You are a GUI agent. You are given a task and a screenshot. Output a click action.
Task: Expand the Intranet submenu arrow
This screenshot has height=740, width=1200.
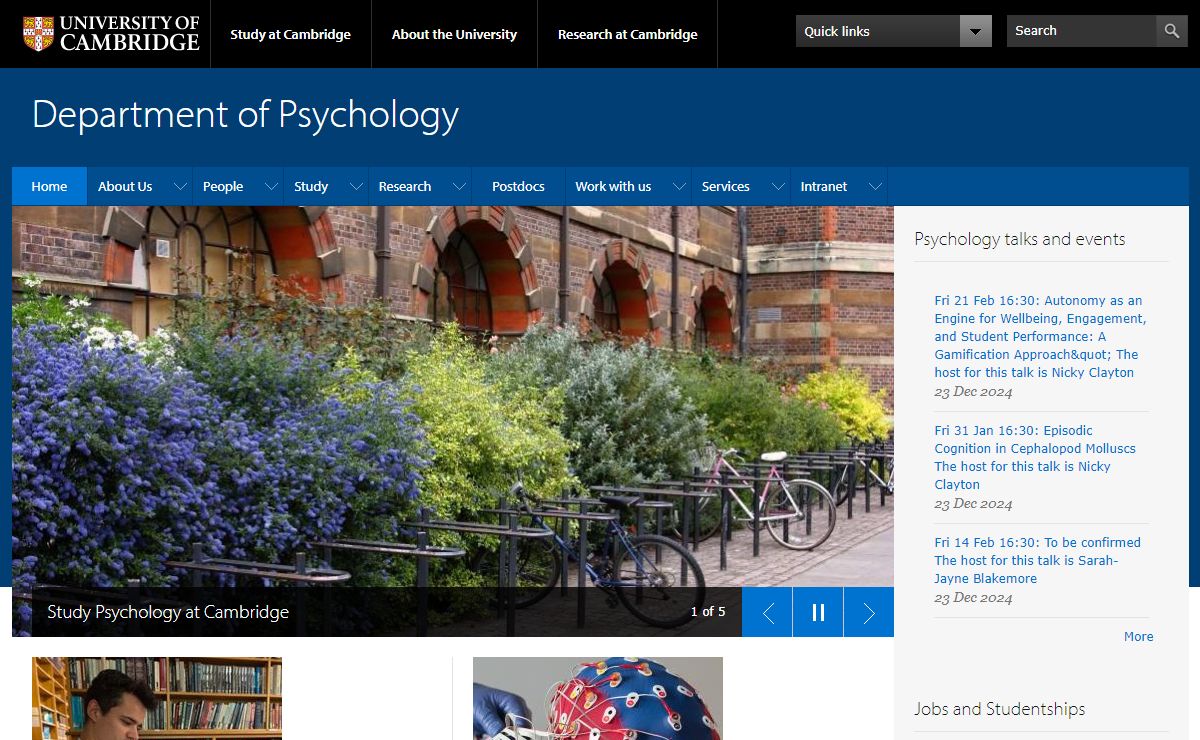(875, 186)
